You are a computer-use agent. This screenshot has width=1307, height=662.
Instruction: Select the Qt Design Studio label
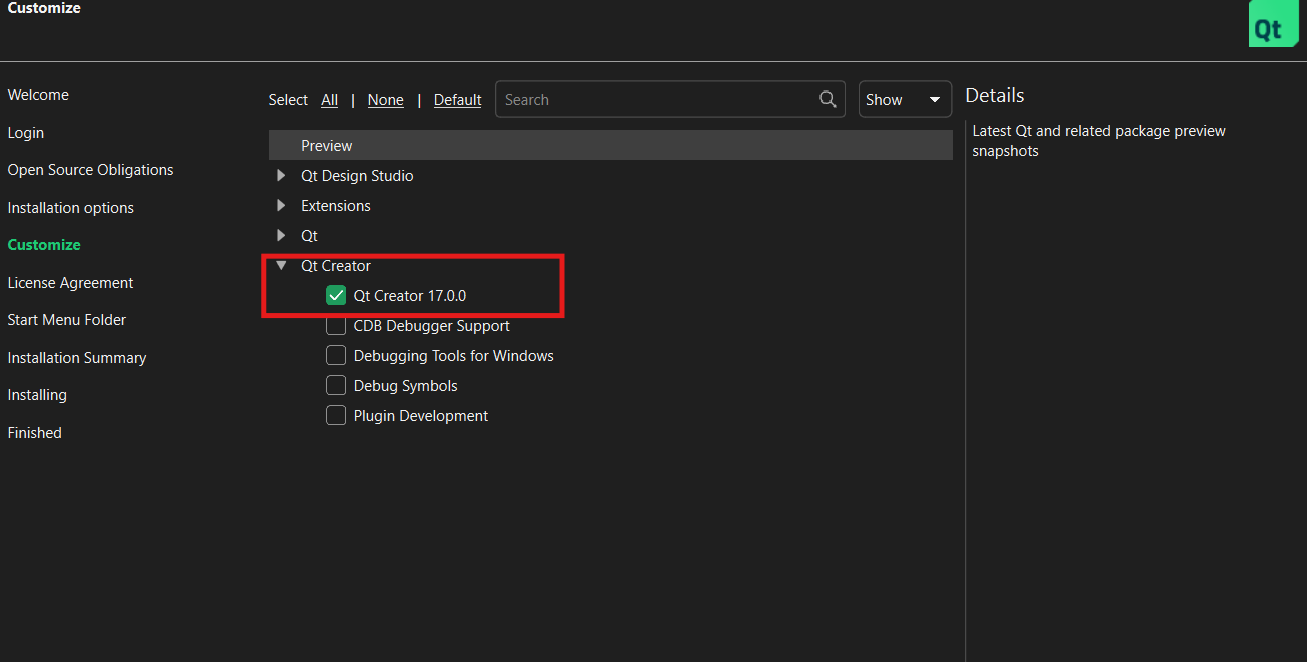(x=357, y=176)
